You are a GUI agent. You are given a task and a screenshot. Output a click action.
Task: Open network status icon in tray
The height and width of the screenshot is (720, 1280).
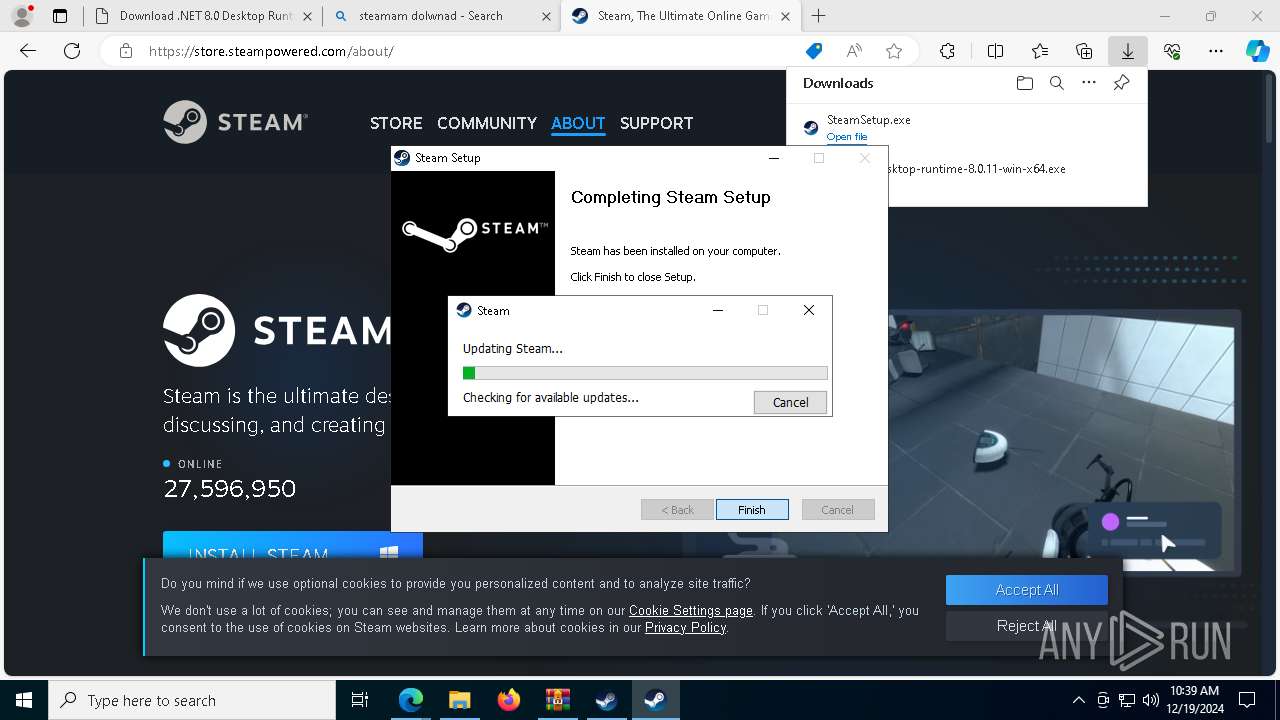tap(1127, 700)
